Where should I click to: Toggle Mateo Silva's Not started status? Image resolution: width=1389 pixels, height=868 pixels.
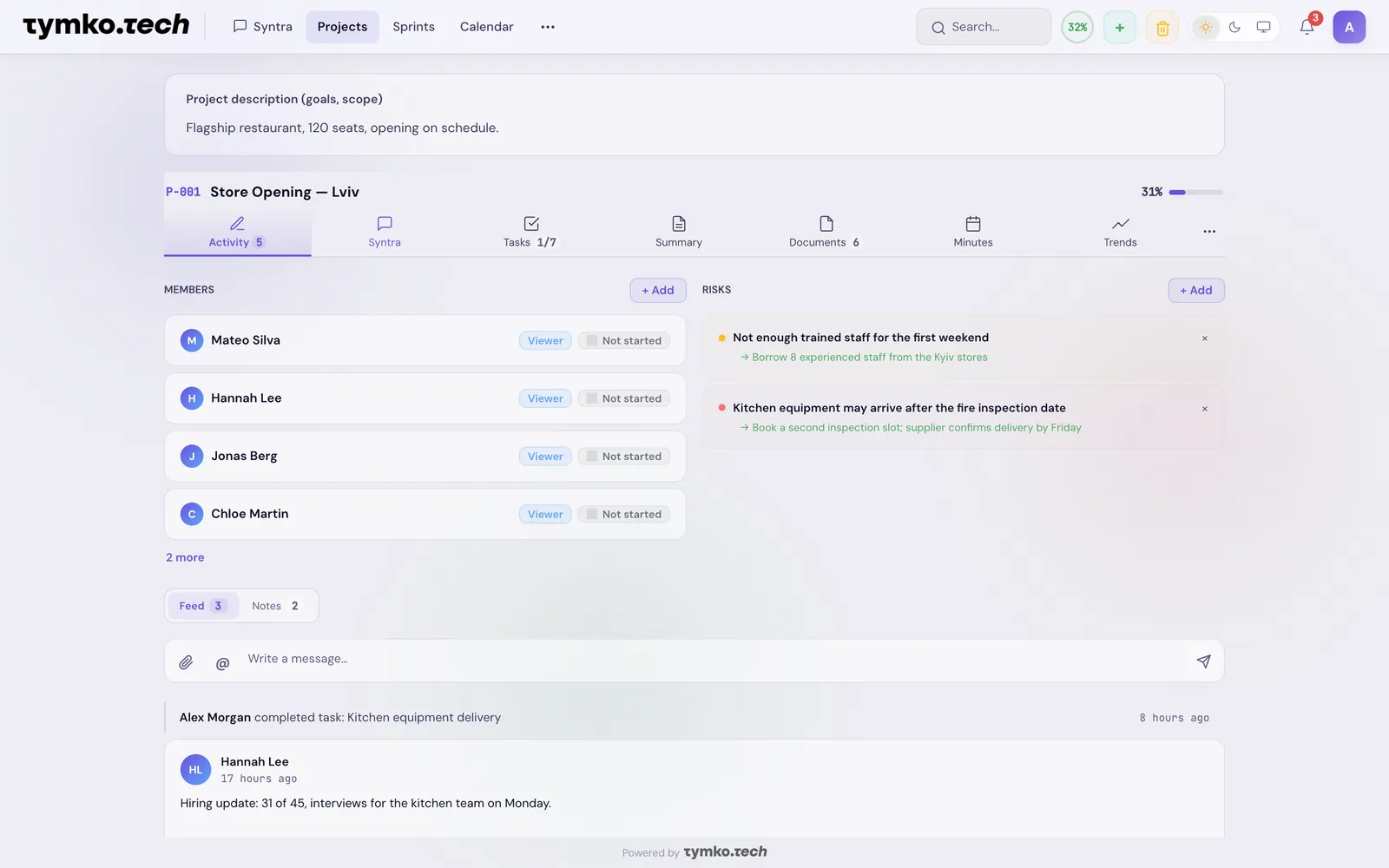point(624,340)
